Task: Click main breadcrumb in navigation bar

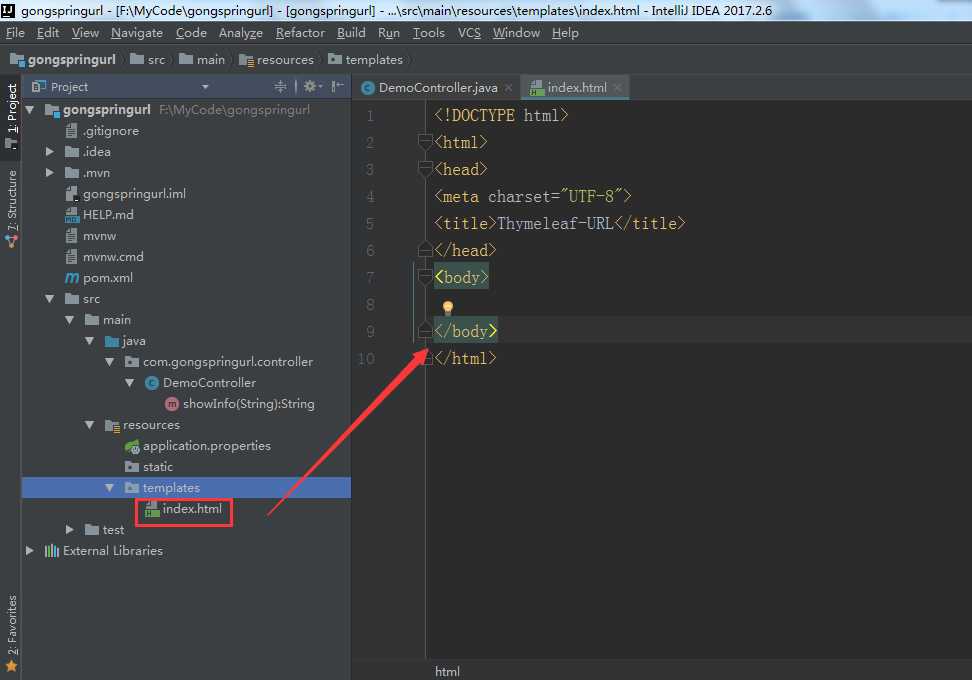Action: click(x=202, y=60)
